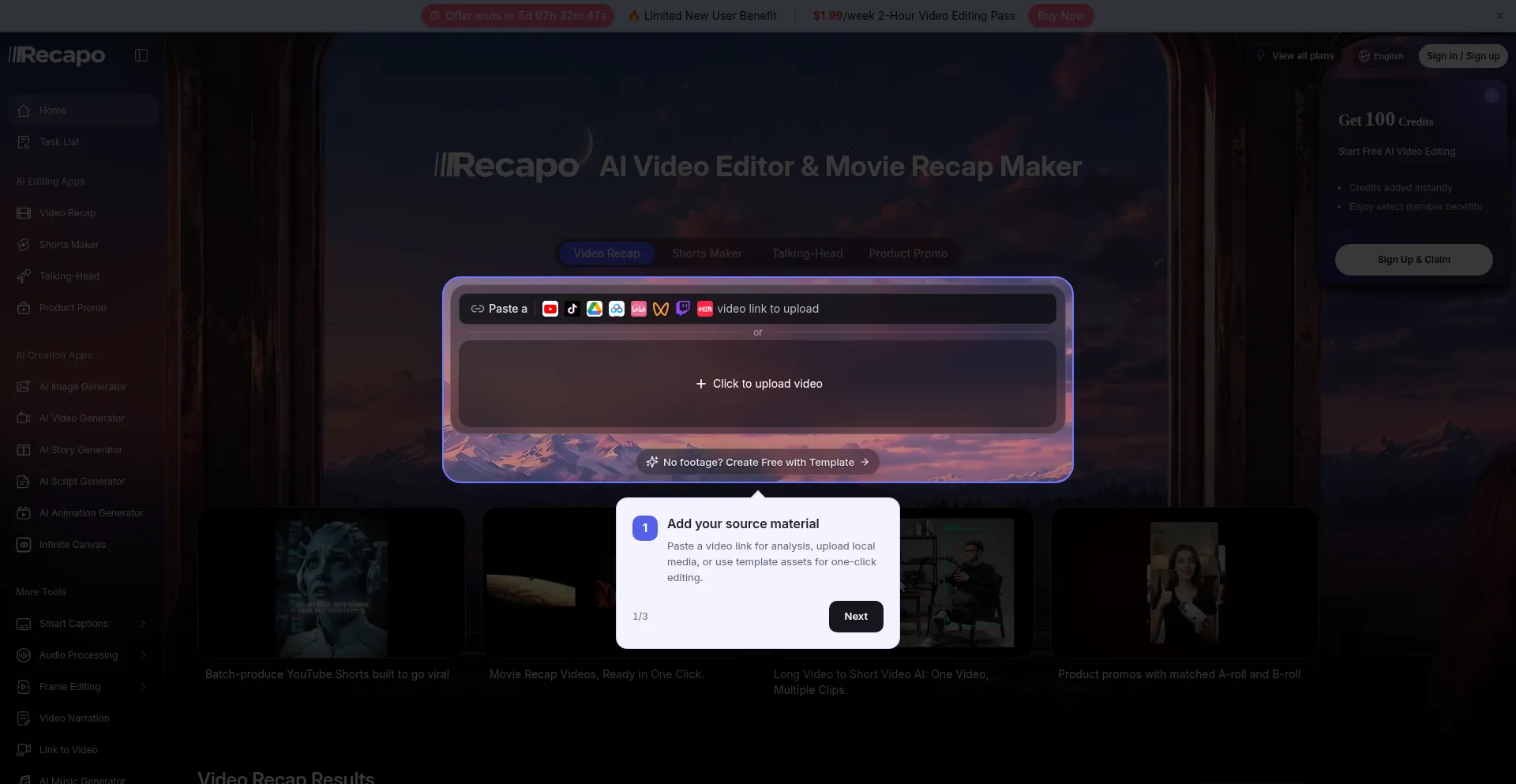Expand Frame Editing chevron
Screen dimensions: 1516x784
click(143, 687)
